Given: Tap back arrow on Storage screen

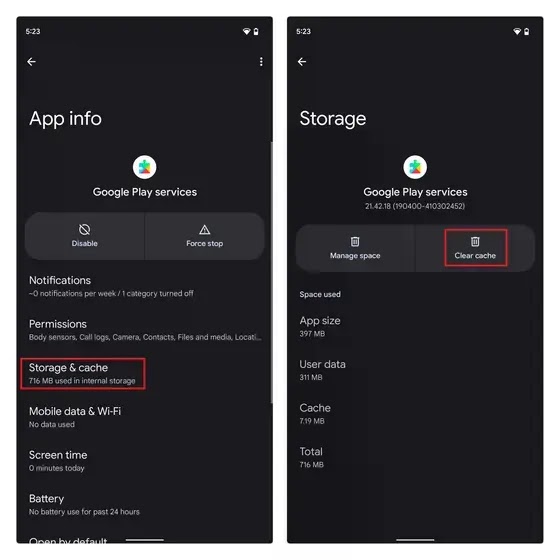Looking at the screenshot, I should (x=302, y=62).
